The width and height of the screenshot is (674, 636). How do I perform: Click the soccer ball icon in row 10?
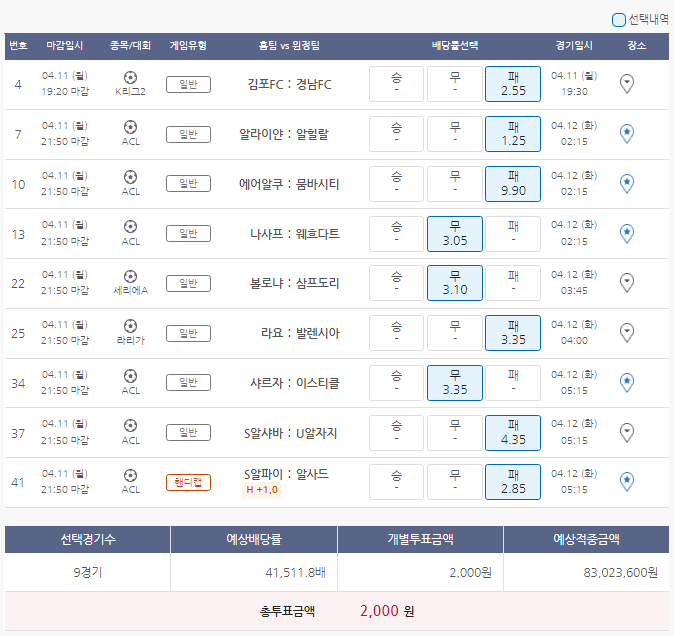click(130, 177)
